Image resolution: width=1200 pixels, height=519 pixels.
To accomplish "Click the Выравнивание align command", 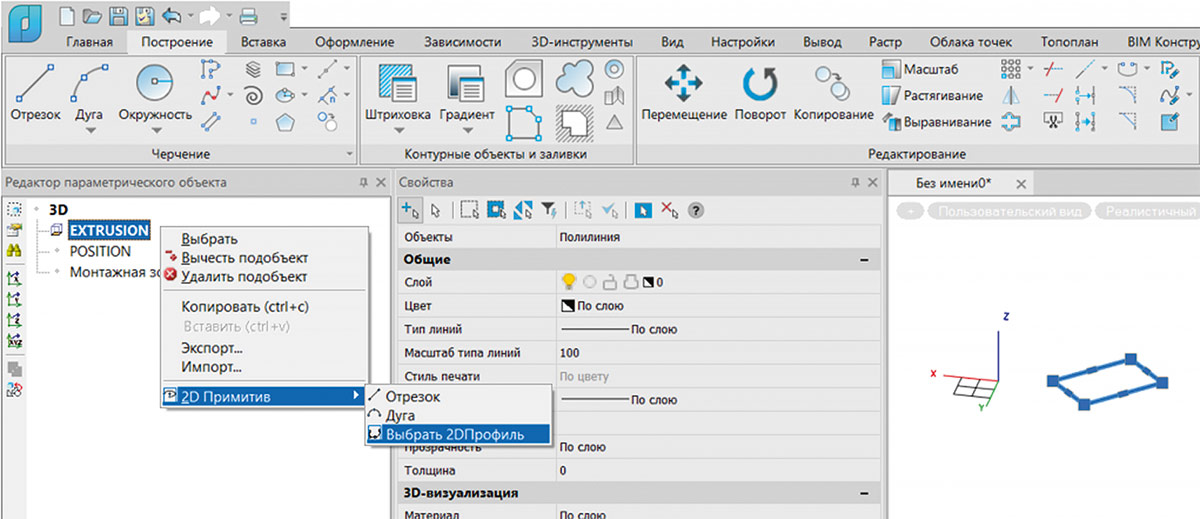I will (937, 122).
